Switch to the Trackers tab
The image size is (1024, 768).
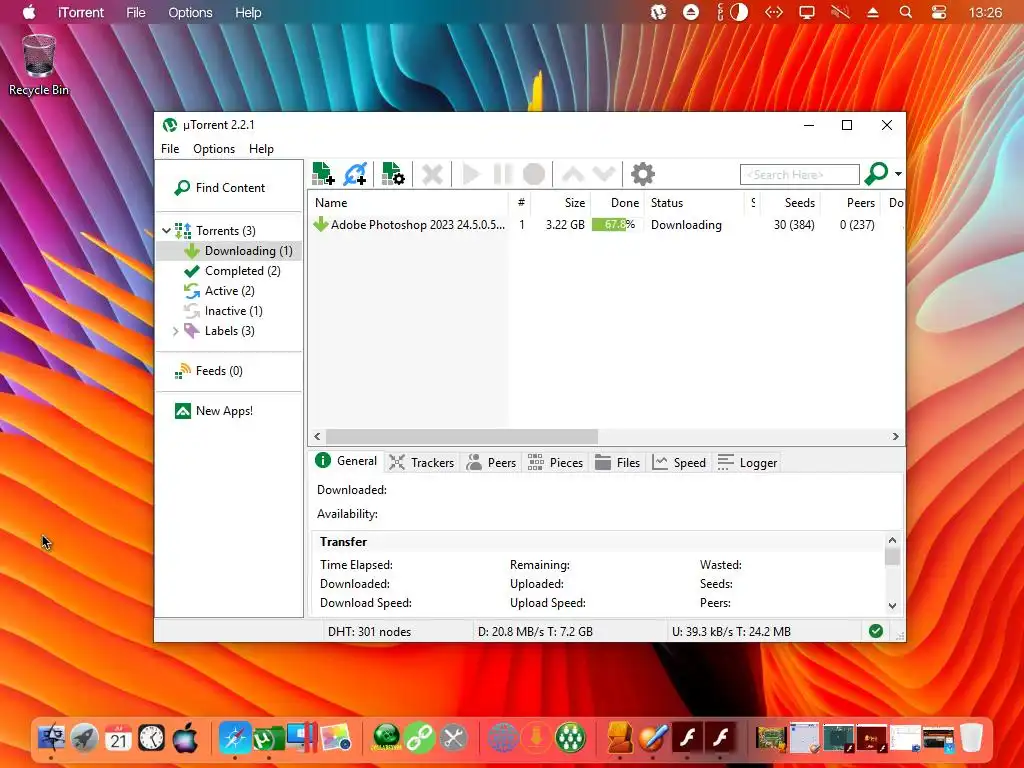coord(421,462)
